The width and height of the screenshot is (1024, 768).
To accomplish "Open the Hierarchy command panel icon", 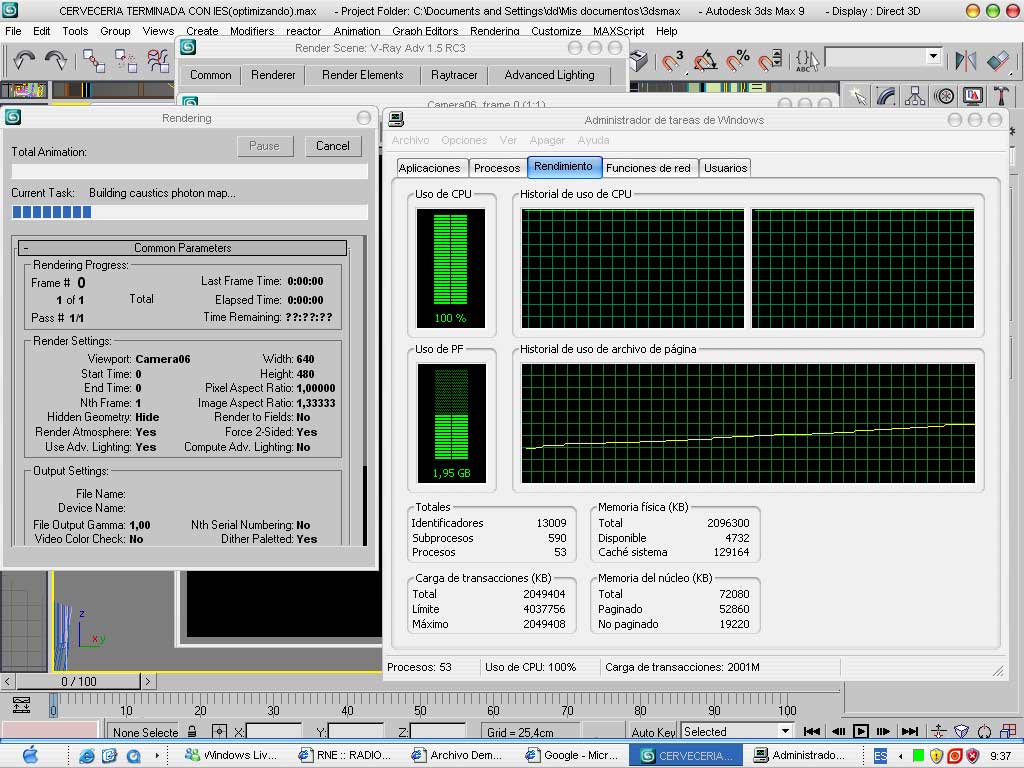I will 915,96.
